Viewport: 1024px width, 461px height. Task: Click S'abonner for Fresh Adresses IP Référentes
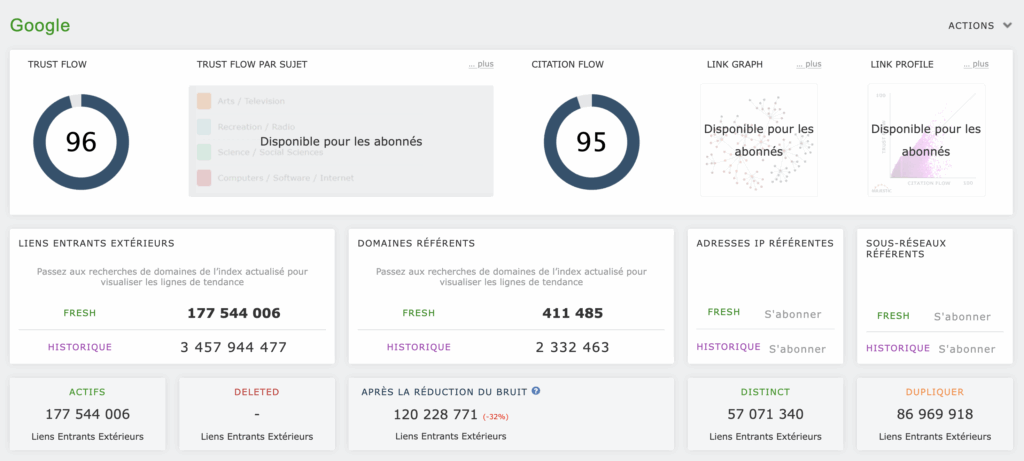(793, 314)
